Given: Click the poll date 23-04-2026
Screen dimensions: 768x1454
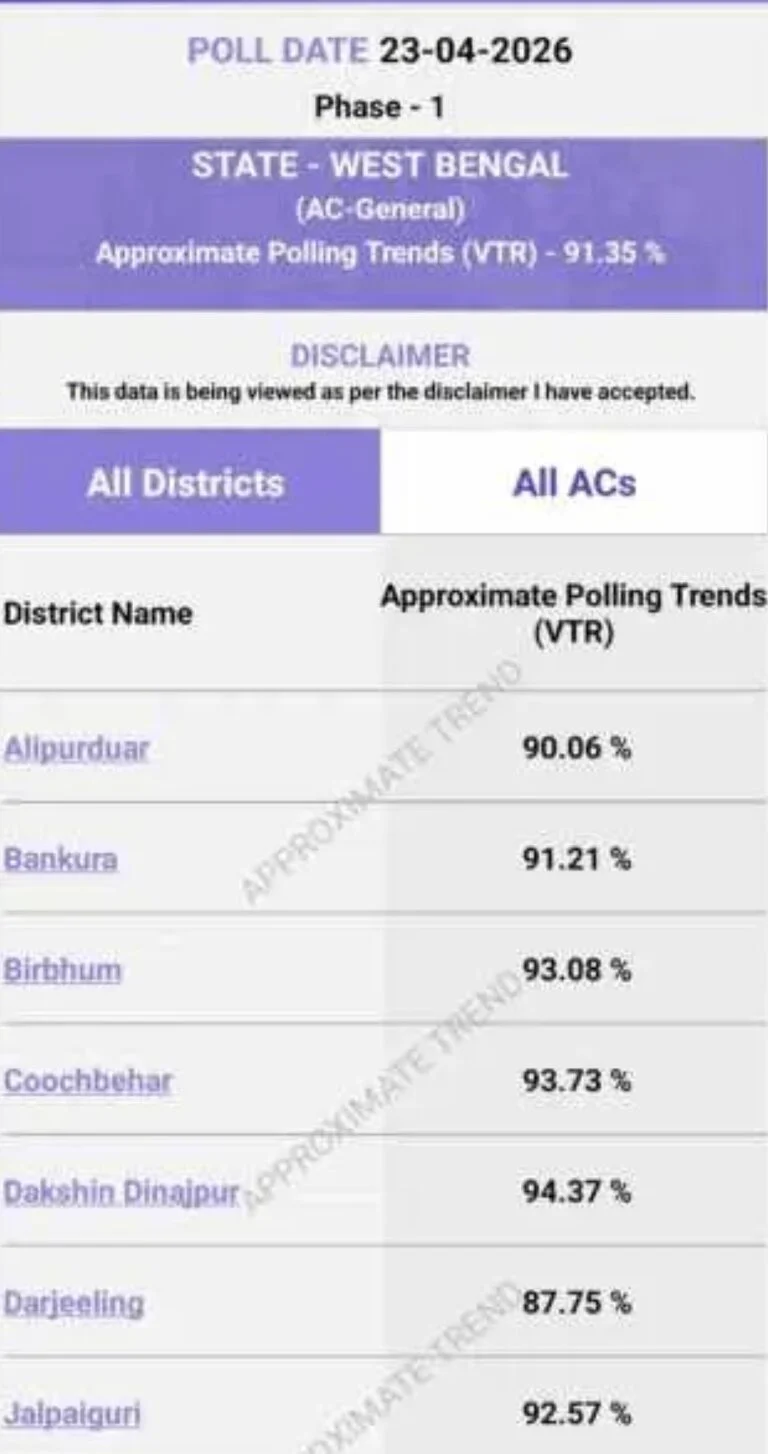Looking at the screenshot, I should point(475,51).
